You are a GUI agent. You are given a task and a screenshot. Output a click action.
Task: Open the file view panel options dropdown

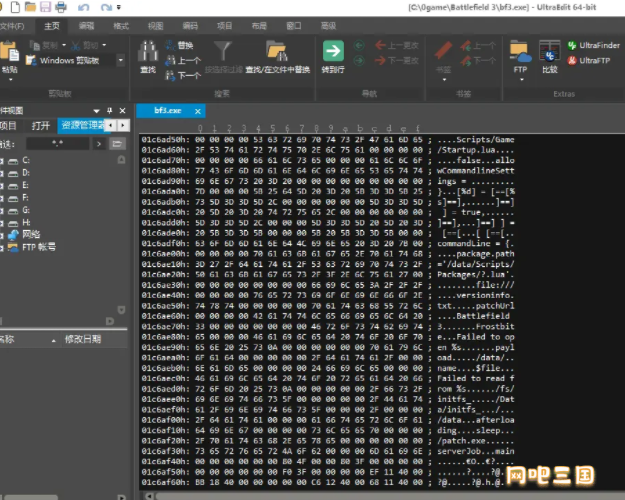(96, 111)
